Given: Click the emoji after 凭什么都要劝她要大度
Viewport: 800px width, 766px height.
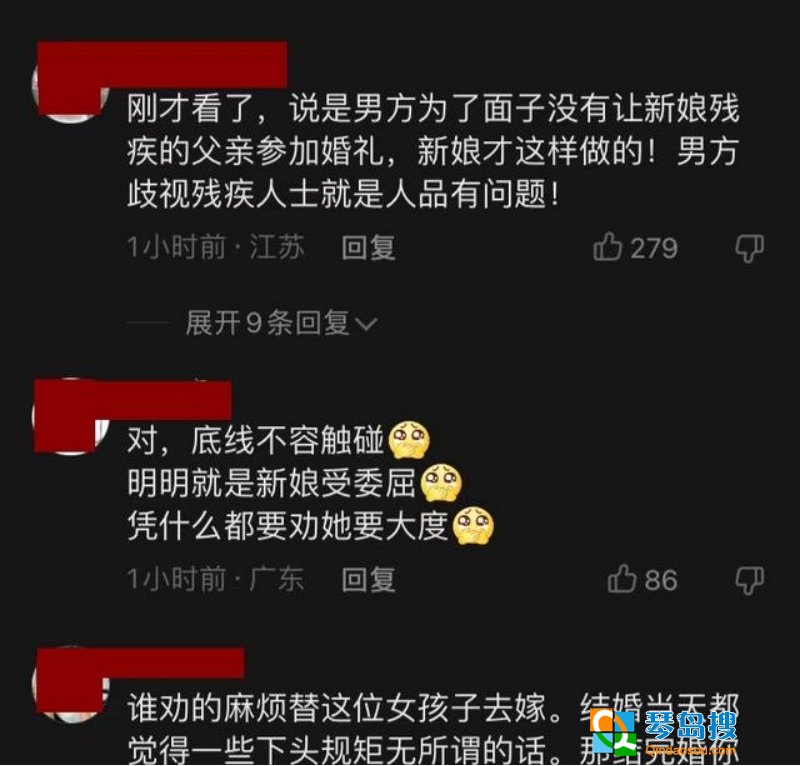Looking at the screenshot, I should click(x=474, y=526).
